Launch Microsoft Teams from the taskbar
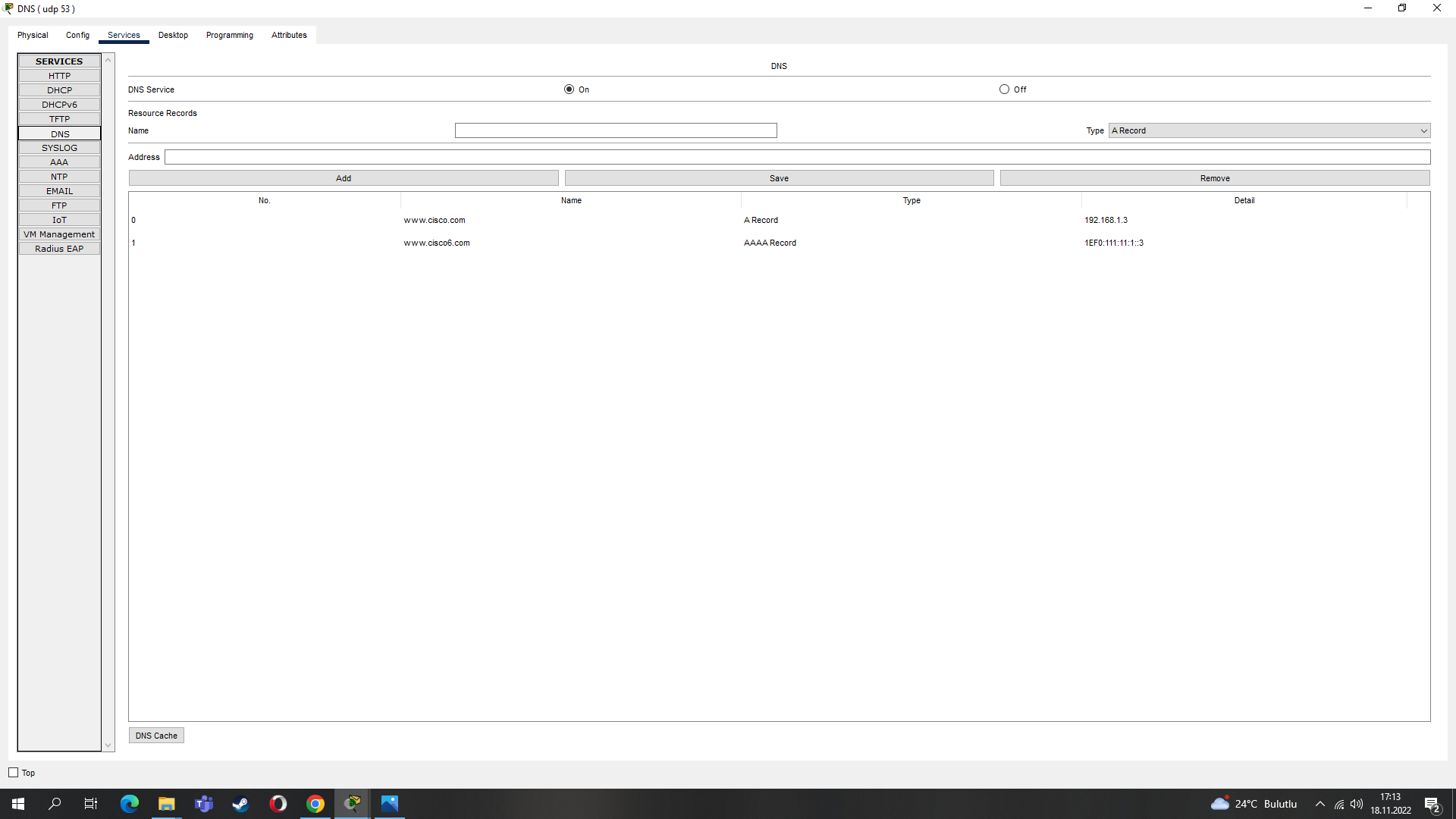Image resolution: width=1456 pixels, height=819 pixels. pos(203,804)
